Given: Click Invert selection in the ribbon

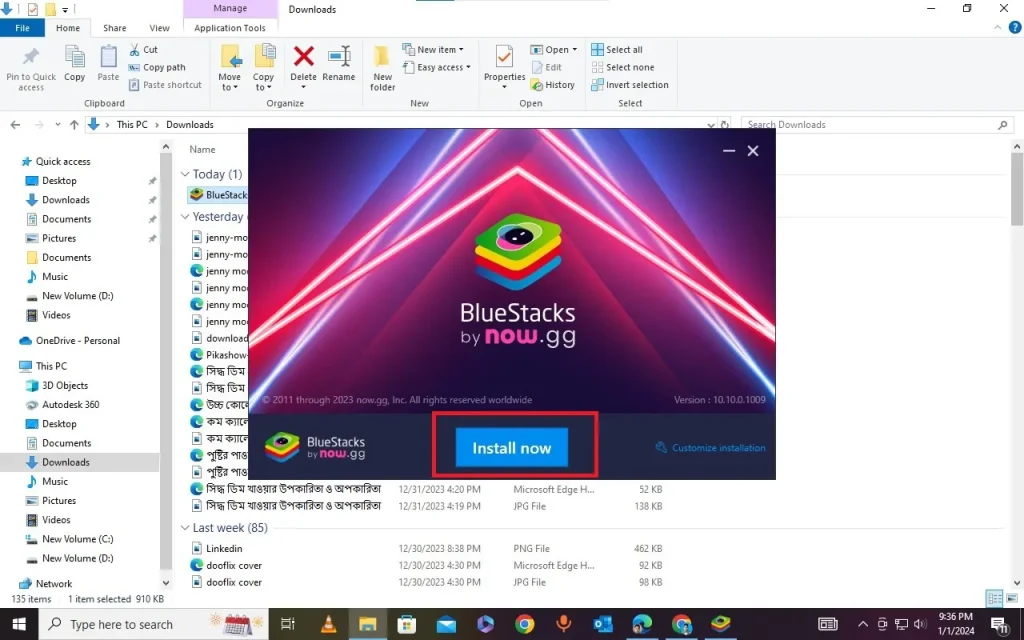Looking at the screenshot, I should tap(630, 85).
